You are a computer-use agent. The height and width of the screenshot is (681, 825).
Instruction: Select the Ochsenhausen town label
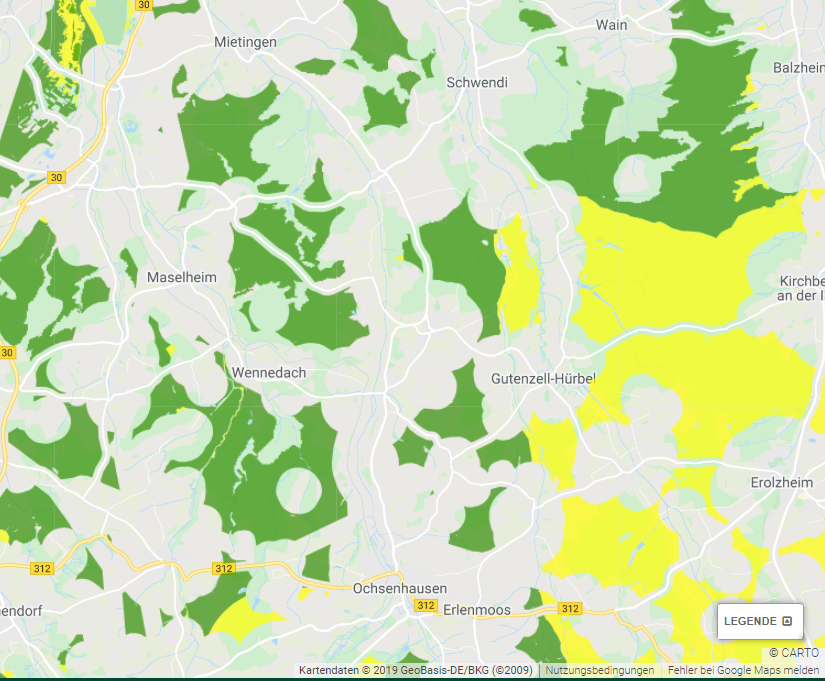pyautogui.click(x=400, y=588)
